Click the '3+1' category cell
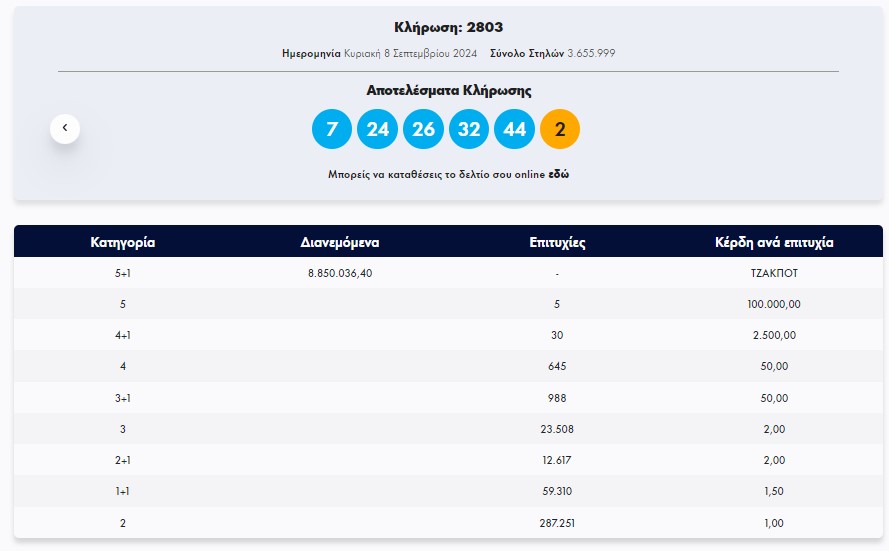This screenshot has height=551, width=889. point(122,399)
